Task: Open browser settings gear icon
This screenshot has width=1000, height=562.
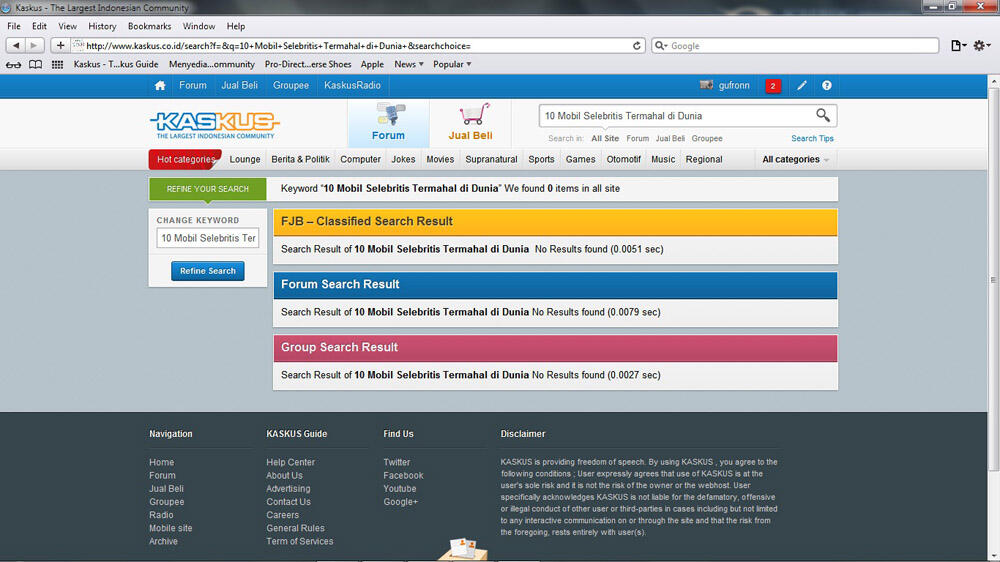Action: (981, 45)
